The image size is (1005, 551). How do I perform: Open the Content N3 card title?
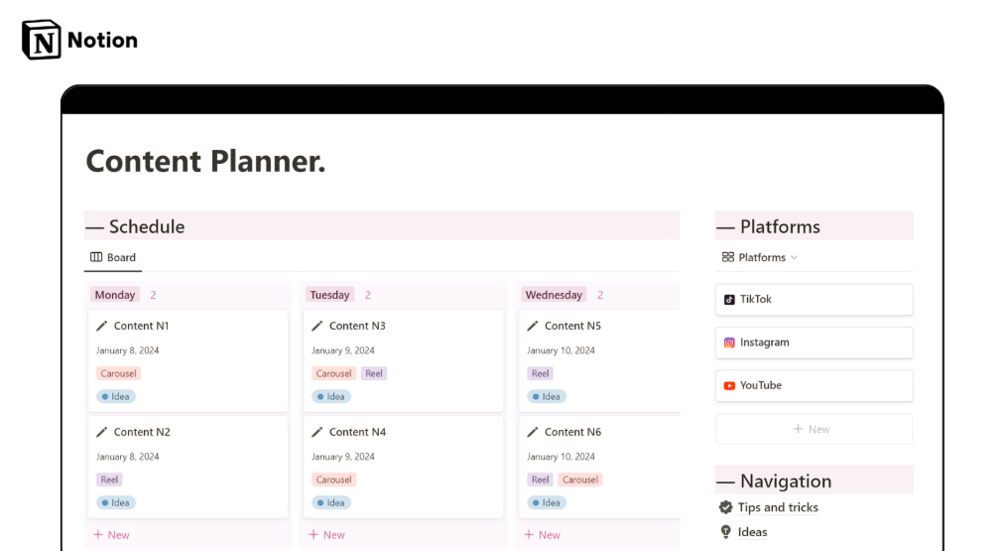point(358,326)
